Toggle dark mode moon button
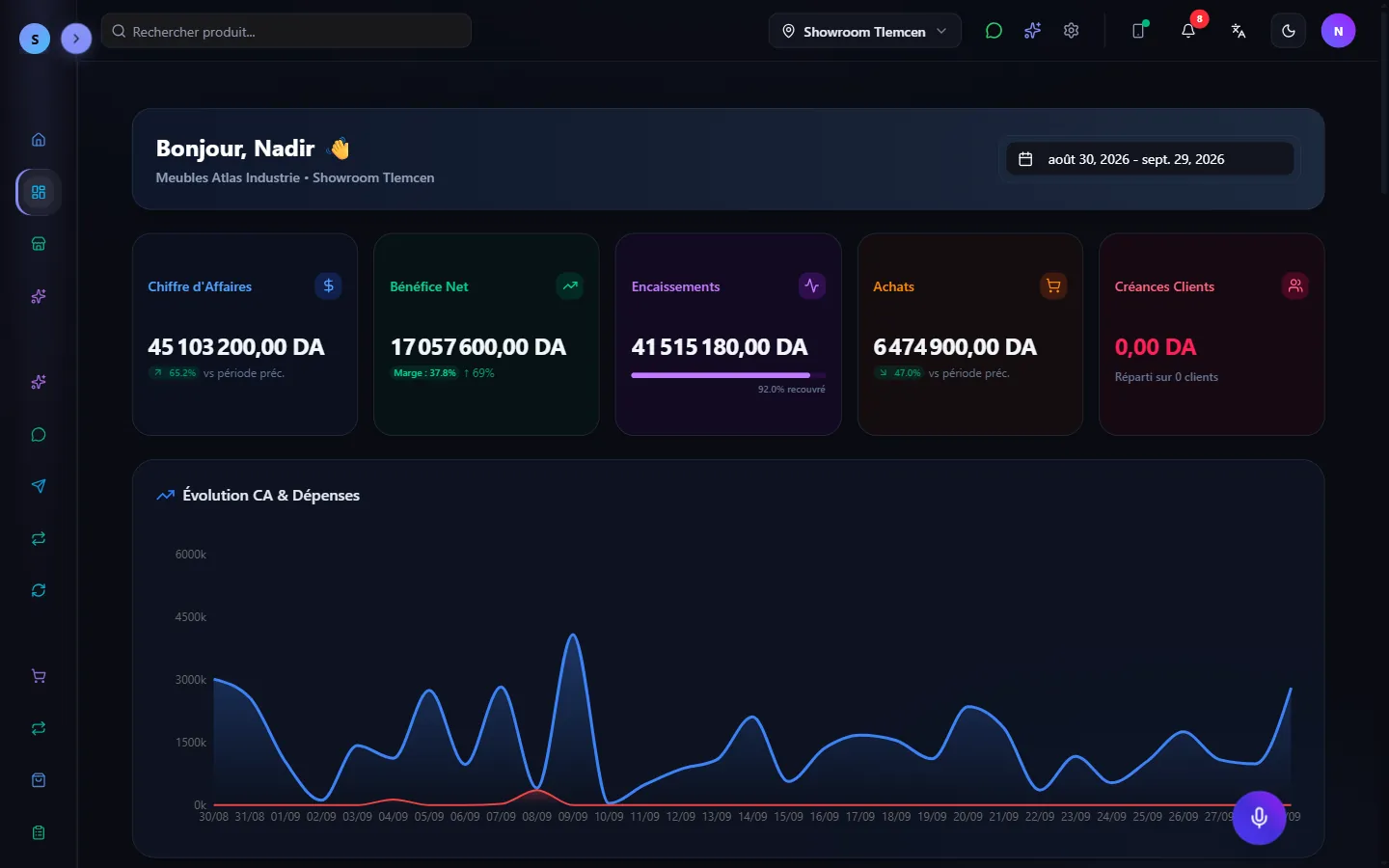The image size is (1389, 868). pyautogui.click(x=1289, y=31)
